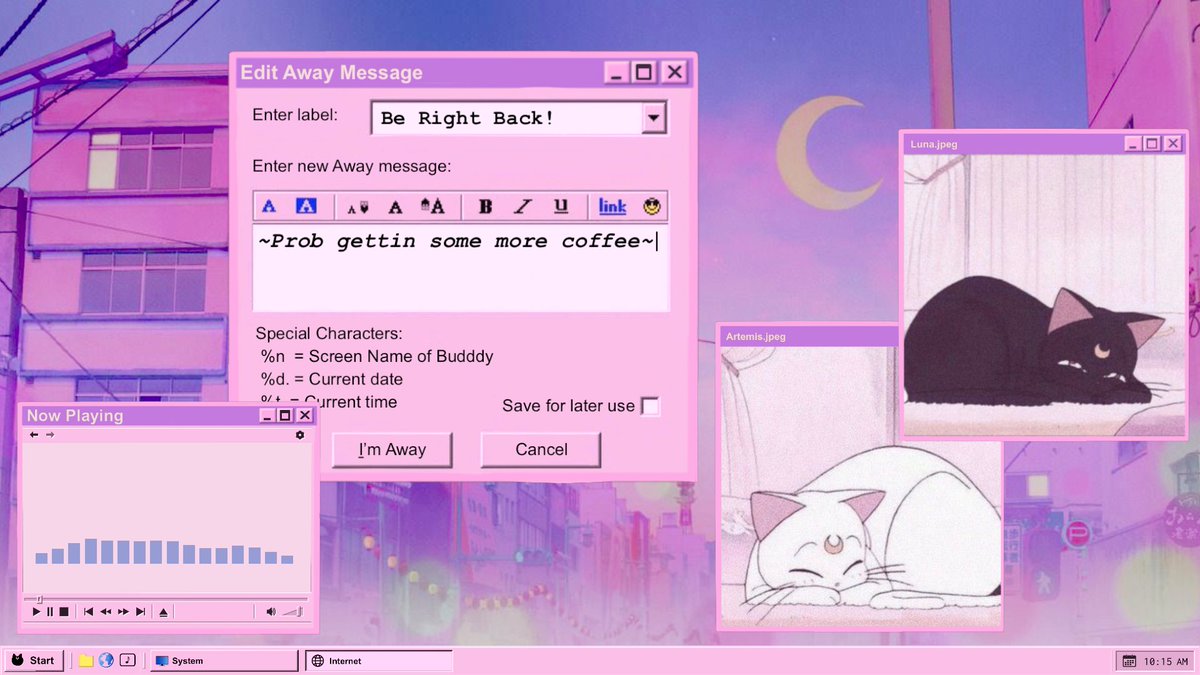The width and height of the screenshot is (1200, 675).
Task: Eject the media in Now Playing
Action: [x=164, y=611]
